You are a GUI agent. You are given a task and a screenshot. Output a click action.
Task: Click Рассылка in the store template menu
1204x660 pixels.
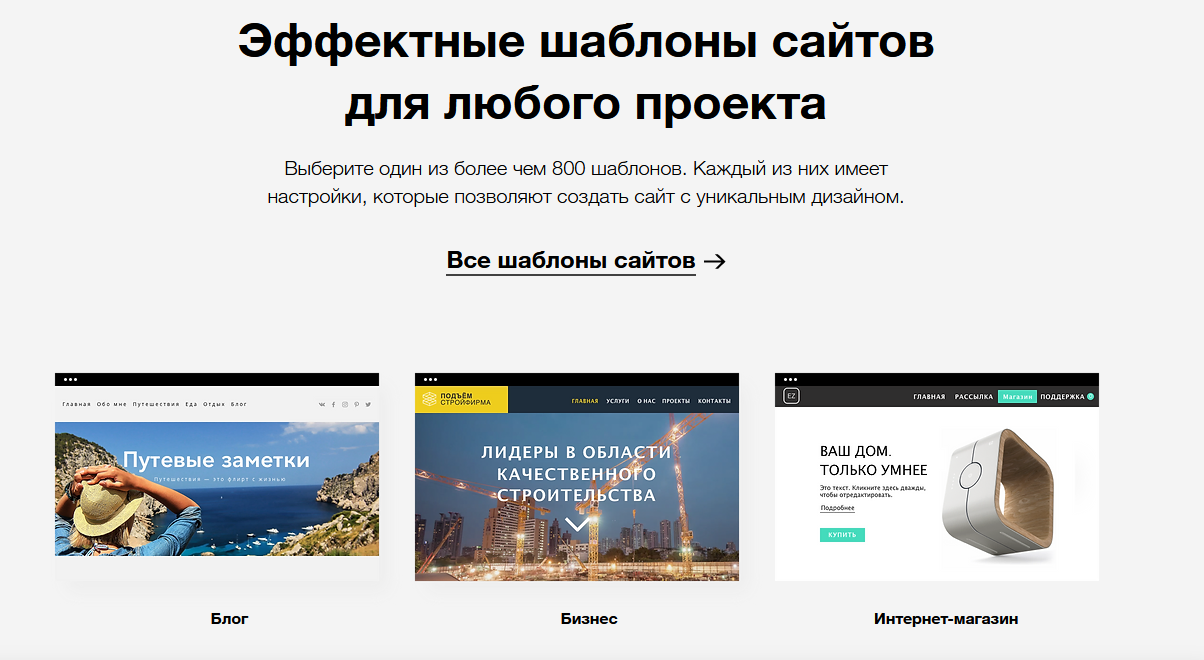(974, 397)
